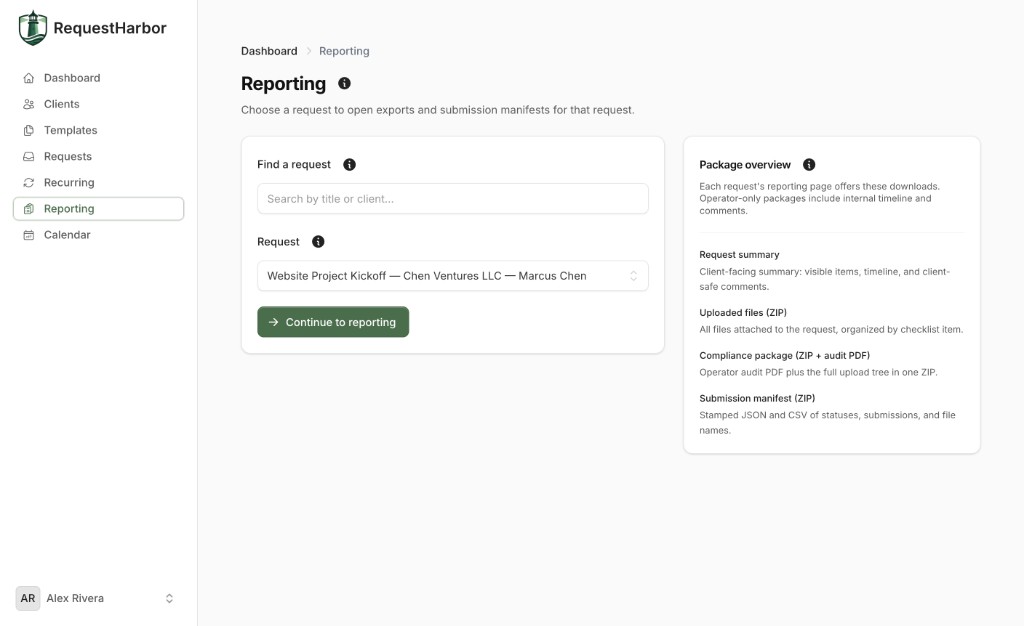Click the arrow icon on Continue button
1024x626 pixels.
click(x=273, y=322)
